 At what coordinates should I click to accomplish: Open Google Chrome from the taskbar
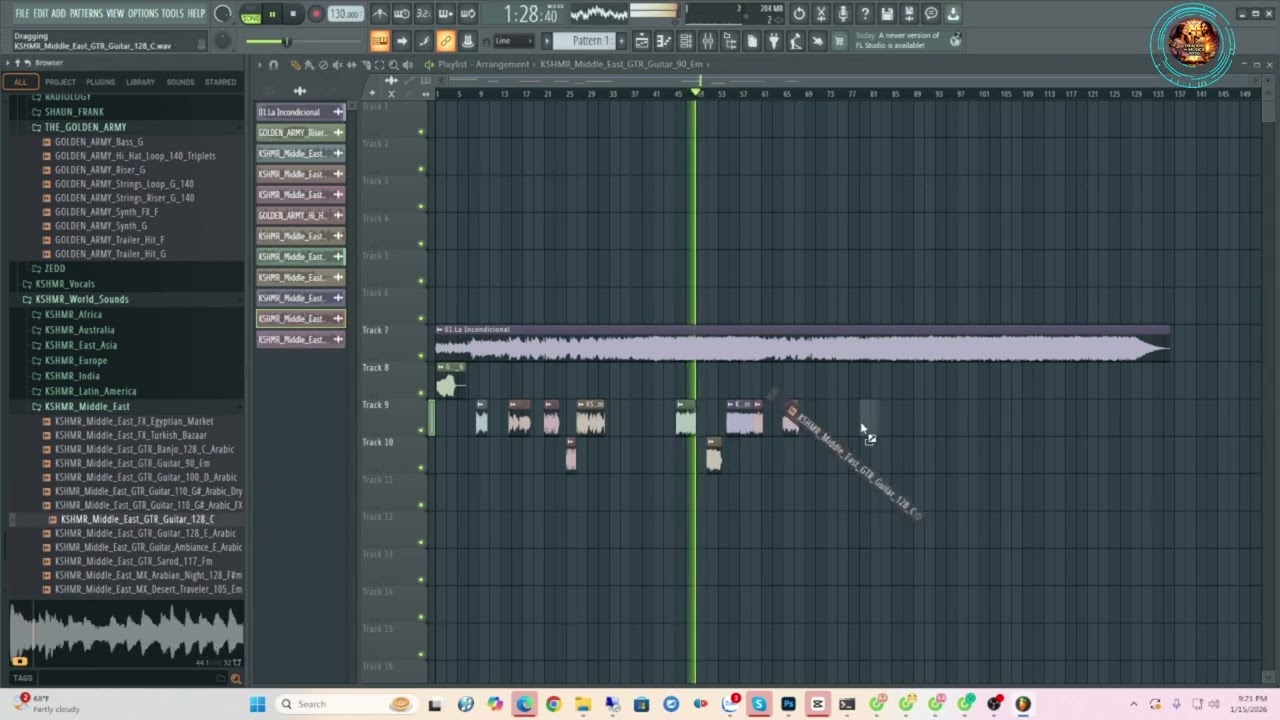pos(553,704)
